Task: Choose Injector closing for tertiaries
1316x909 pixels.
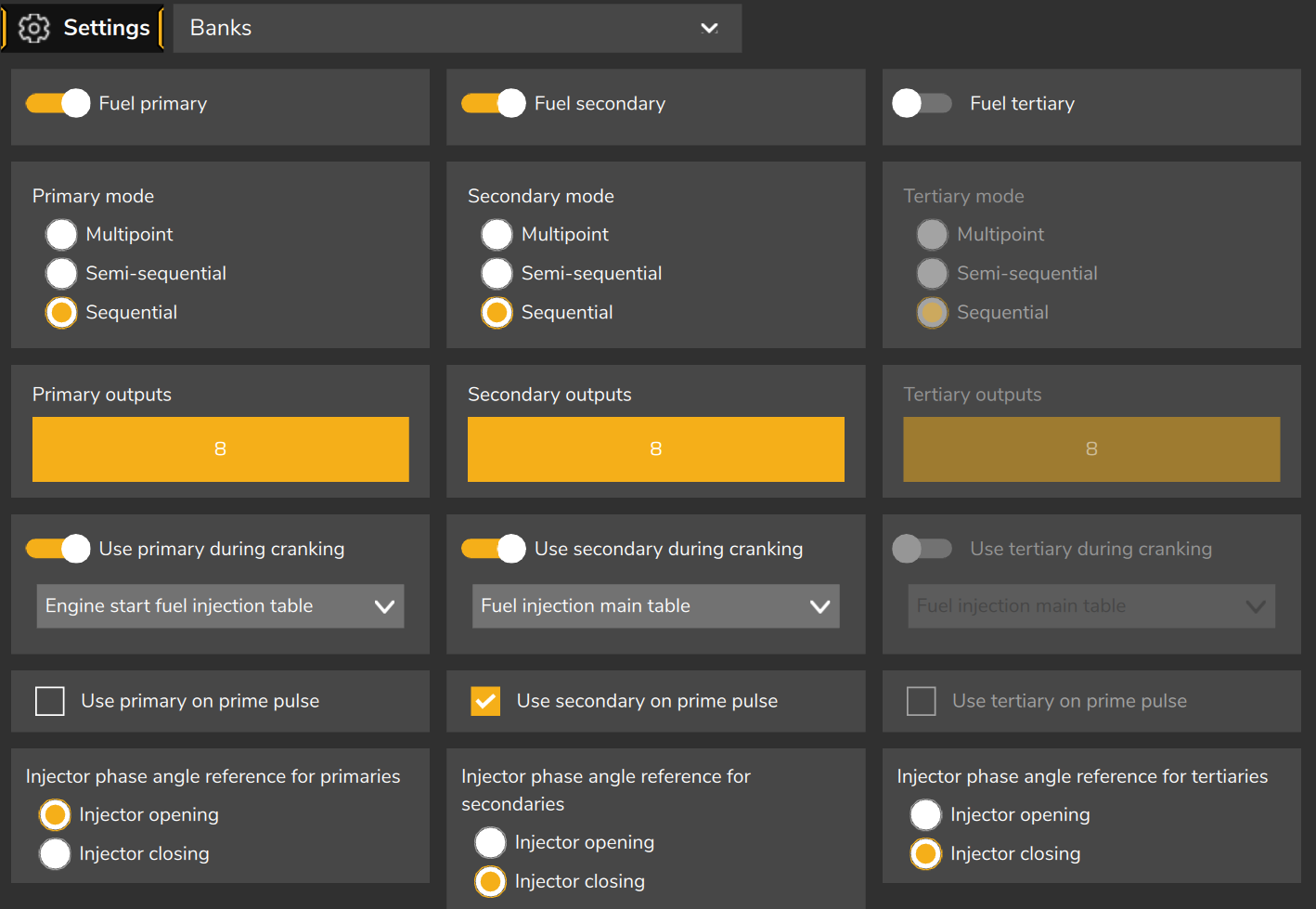Action: click(925, 854)
